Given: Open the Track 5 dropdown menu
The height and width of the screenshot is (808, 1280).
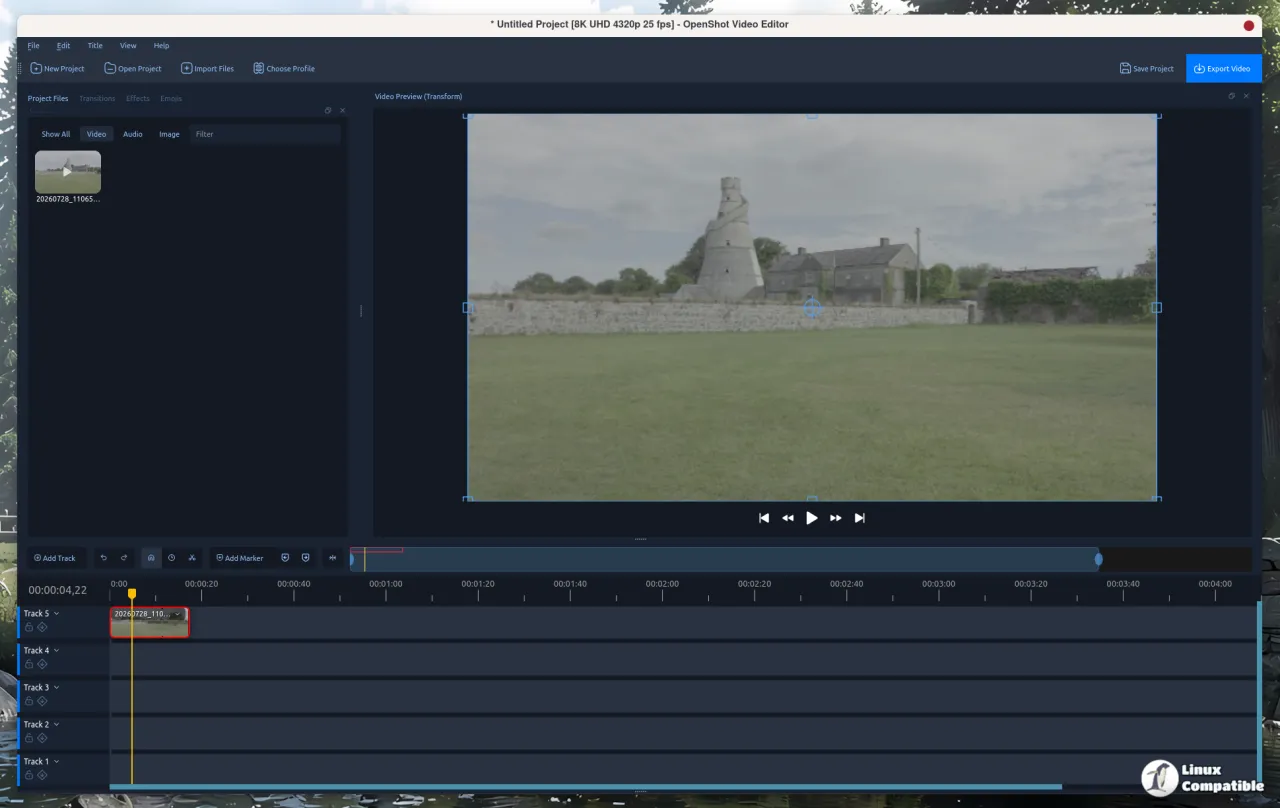Looking at the screenshot, I should click(56, 613).
